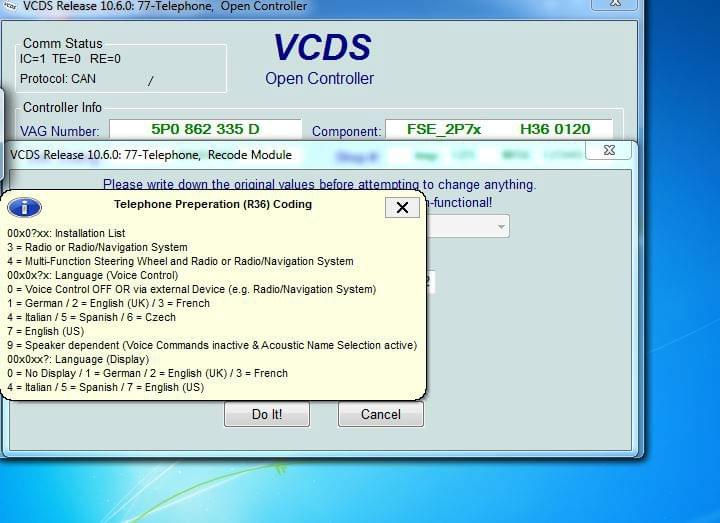This screenshot has height=523, width=720.
Task: Click the VAG Number field 5P0 862 335 D
Action: point(205,129)
